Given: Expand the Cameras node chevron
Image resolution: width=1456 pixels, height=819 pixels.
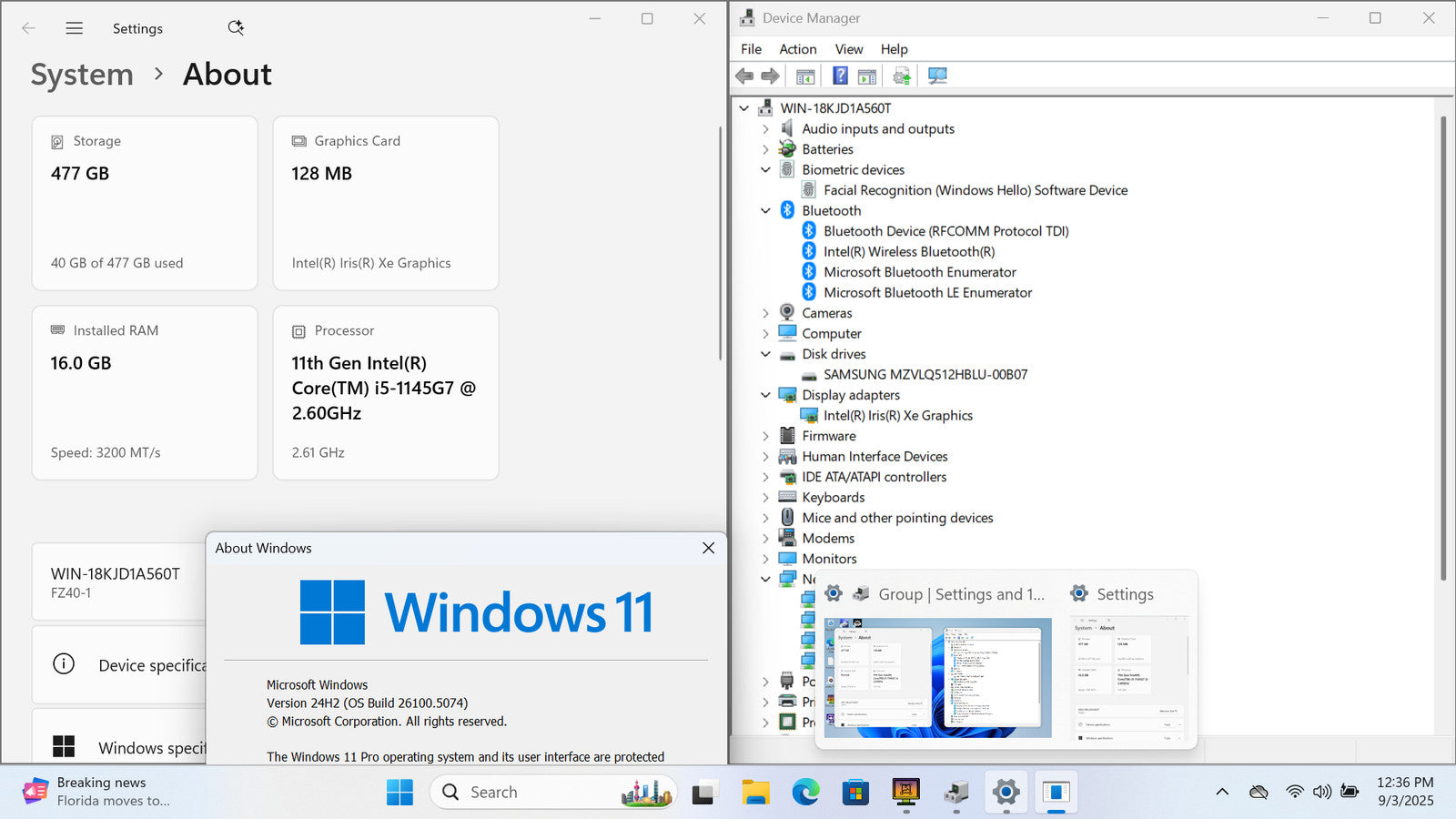Looking at the screenshot, I should coord(766,313).
